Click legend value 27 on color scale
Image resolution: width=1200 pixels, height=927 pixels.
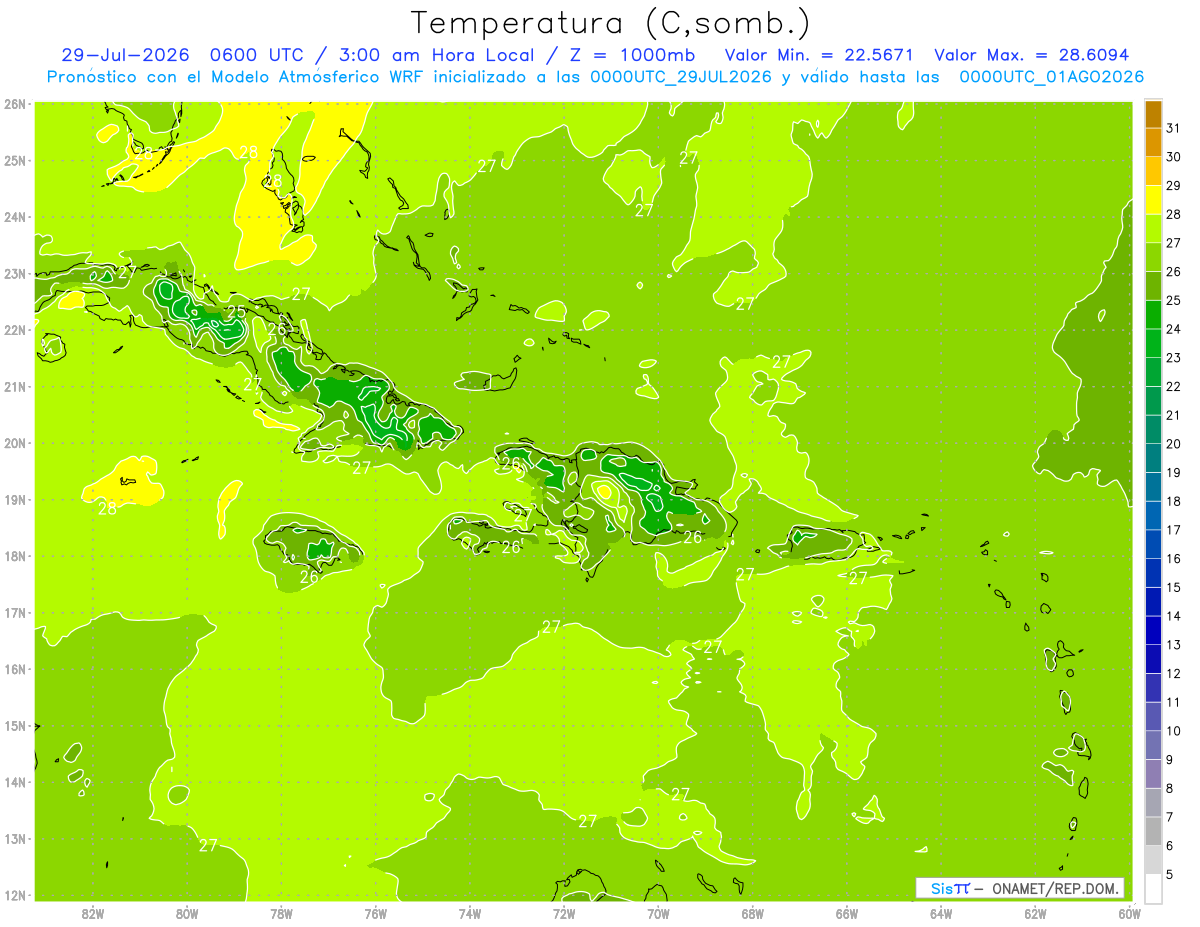coord(1173,243)
